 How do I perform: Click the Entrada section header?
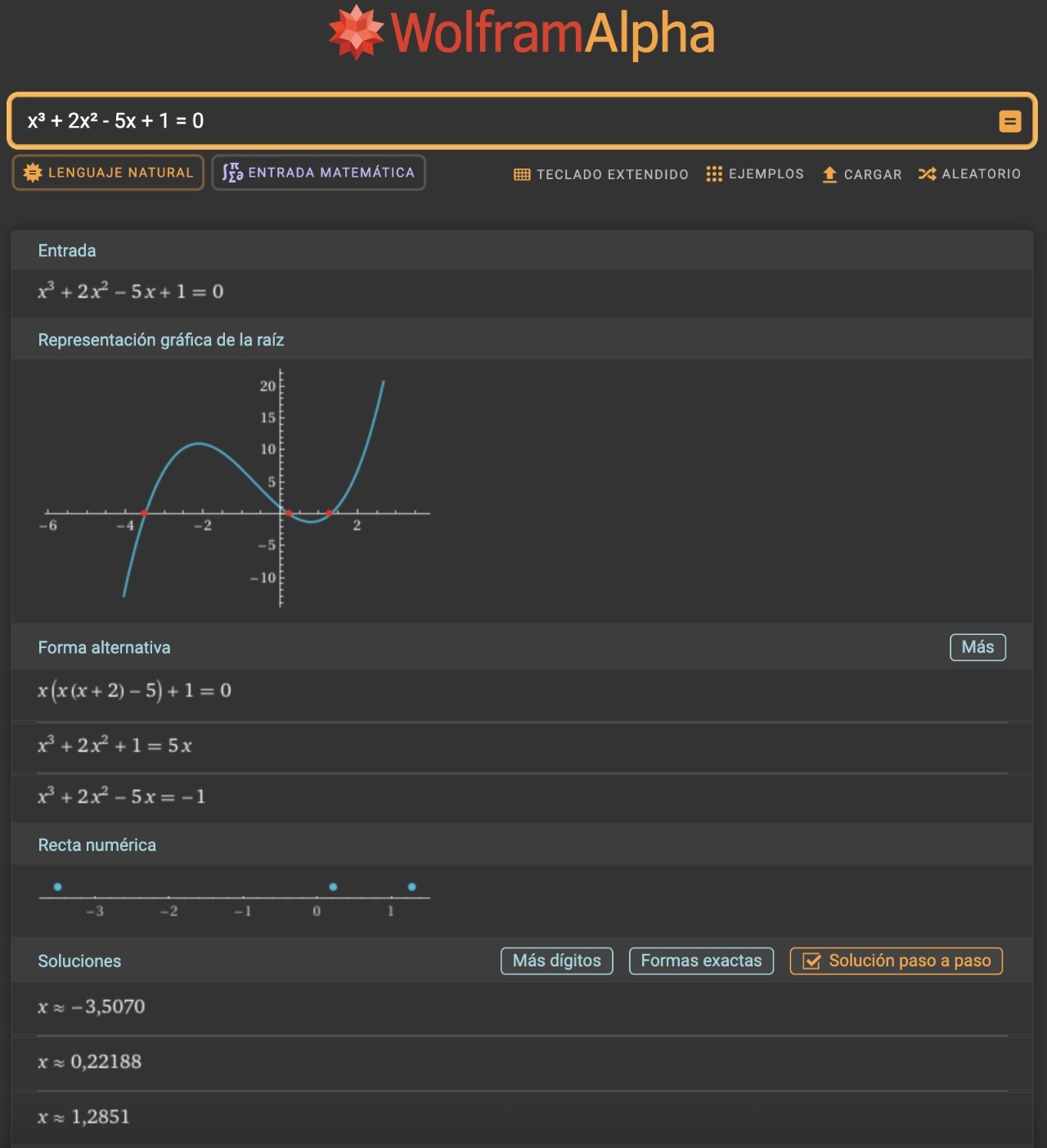(67, 250)
